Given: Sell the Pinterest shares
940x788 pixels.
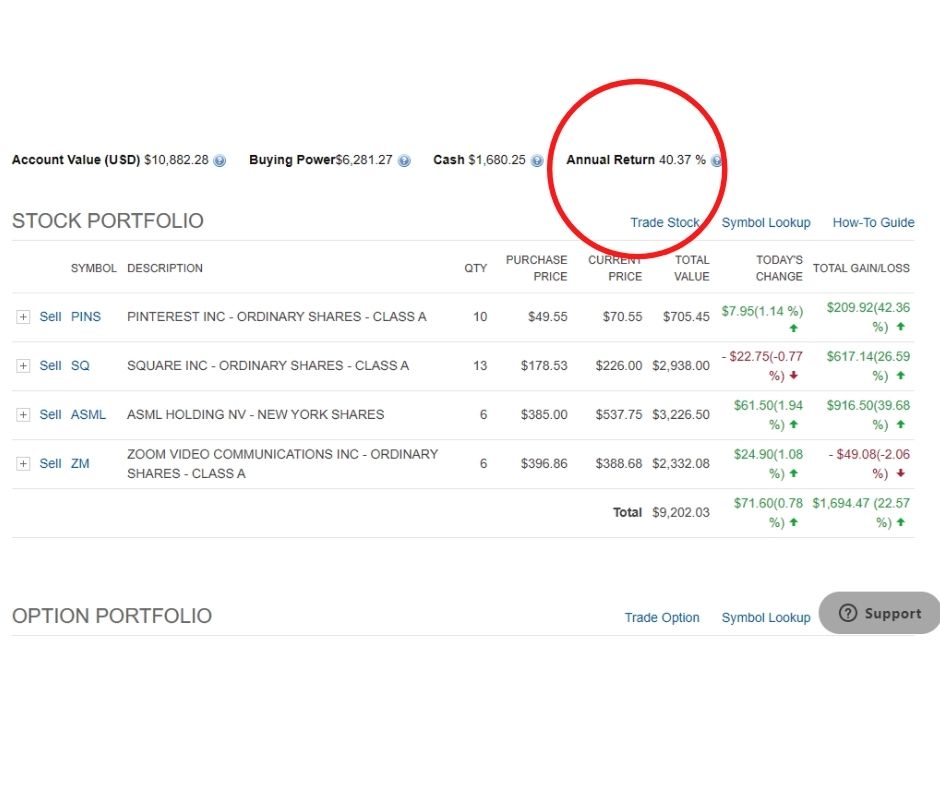Looking at the screenshot, I should pos(50,316).
